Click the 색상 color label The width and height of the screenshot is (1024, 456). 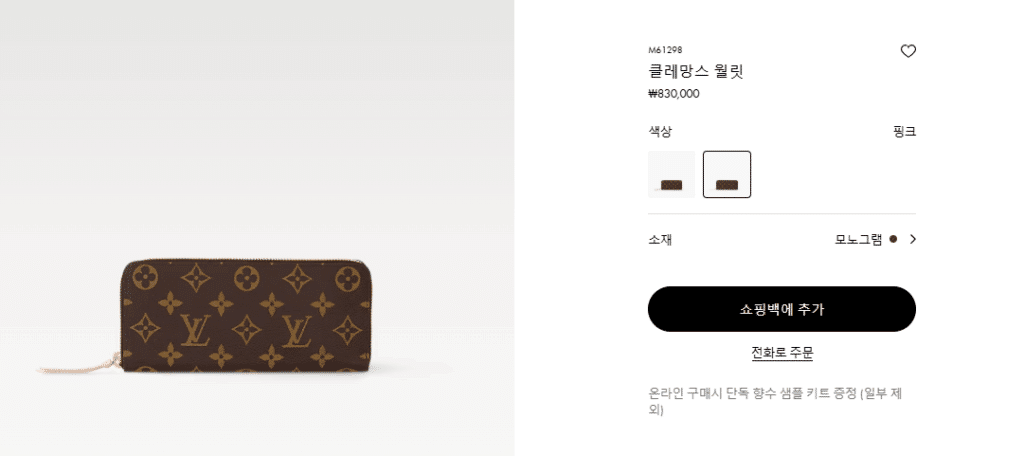coord(660,132)
